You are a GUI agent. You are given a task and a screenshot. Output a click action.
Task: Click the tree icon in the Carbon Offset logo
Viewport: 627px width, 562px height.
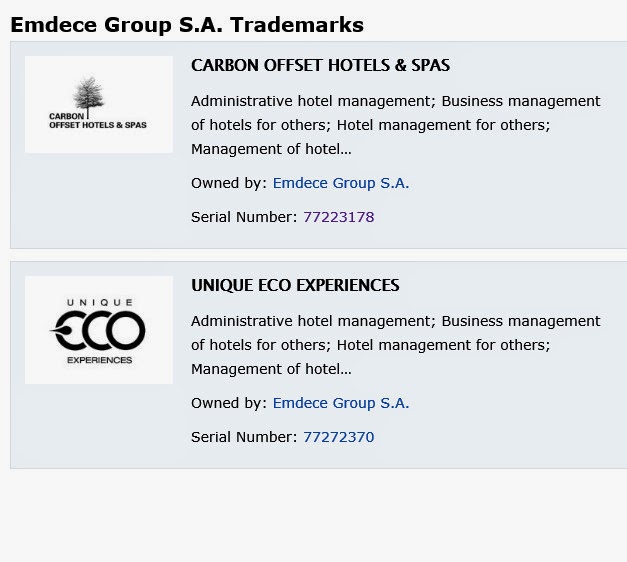(x=88, y=94)
